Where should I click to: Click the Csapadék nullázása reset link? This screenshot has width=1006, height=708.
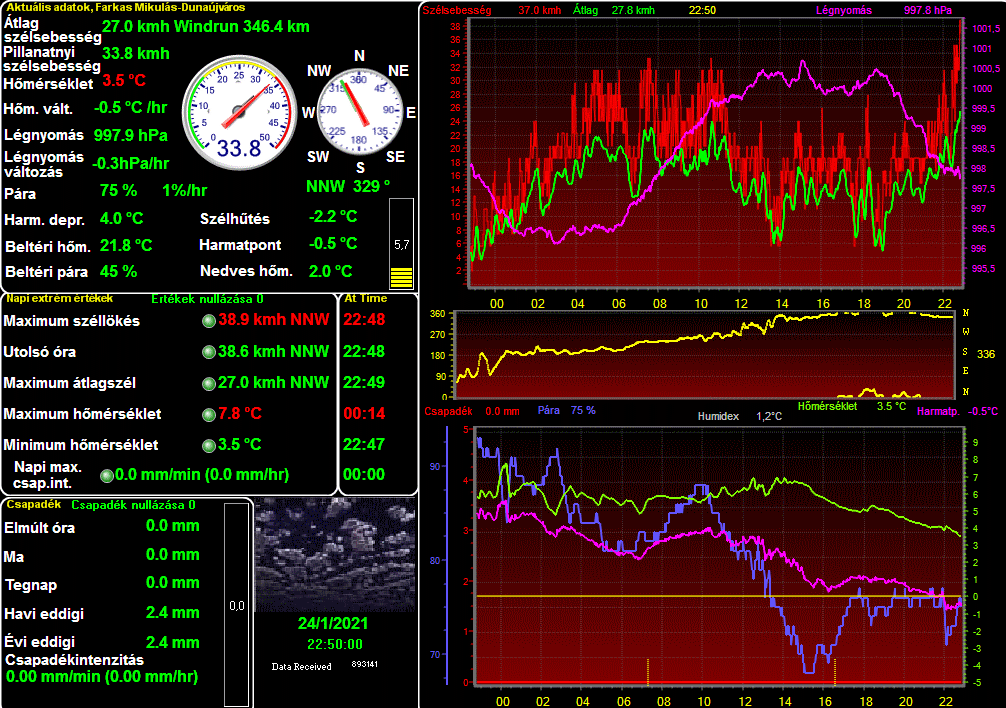(133, 505)
